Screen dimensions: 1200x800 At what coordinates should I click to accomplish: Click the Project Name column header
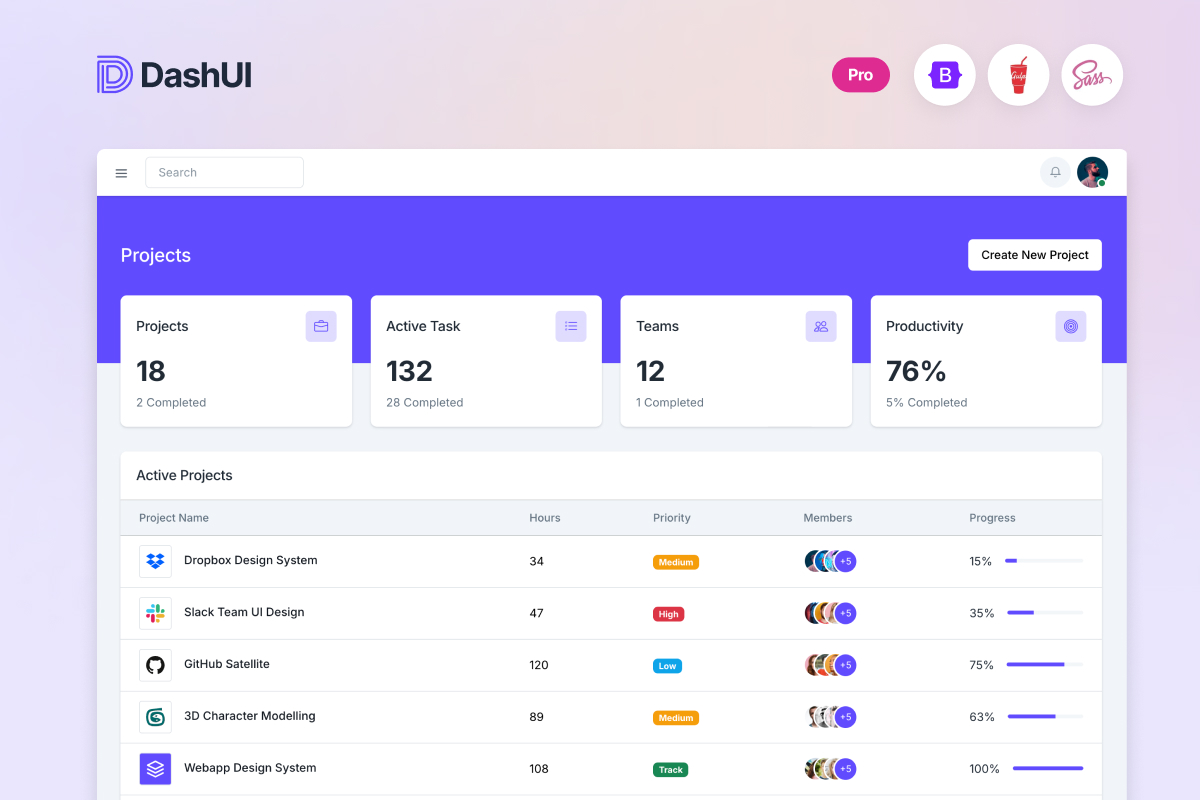(x=174, y=518)
